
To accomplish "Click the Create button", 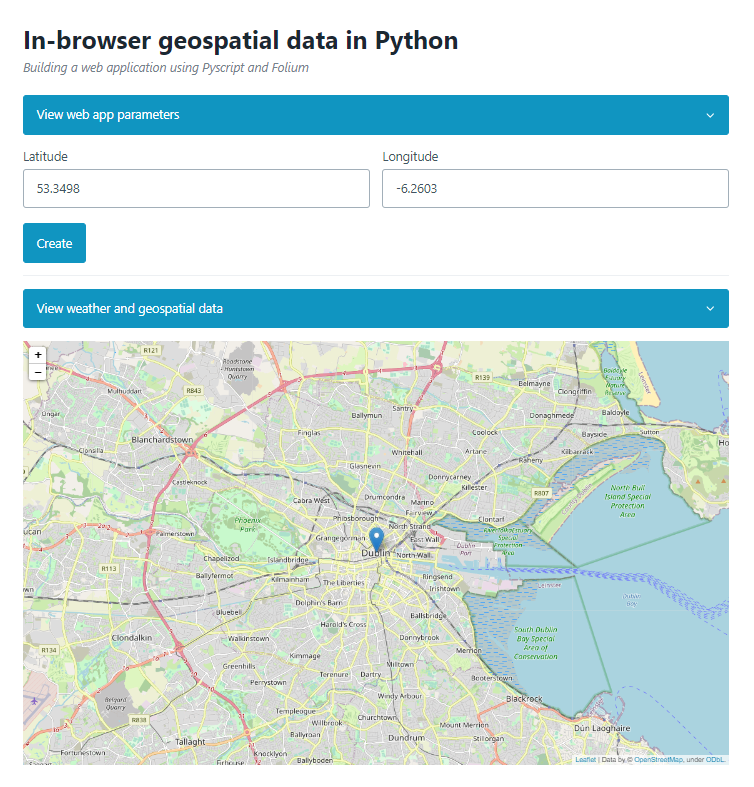I will pos(54,243).
